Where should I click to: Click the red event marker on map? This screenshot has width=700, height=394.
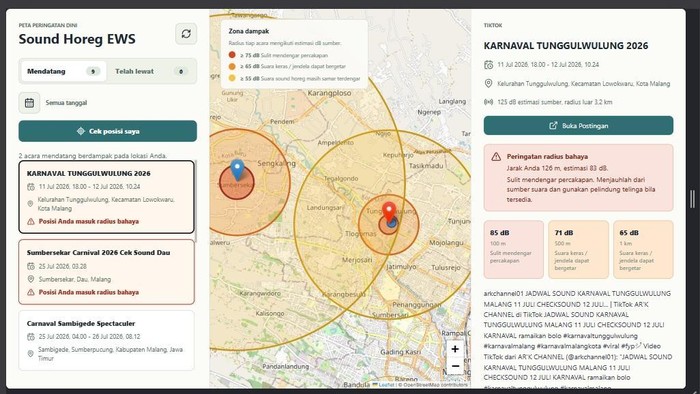click(x=389, y=212)
